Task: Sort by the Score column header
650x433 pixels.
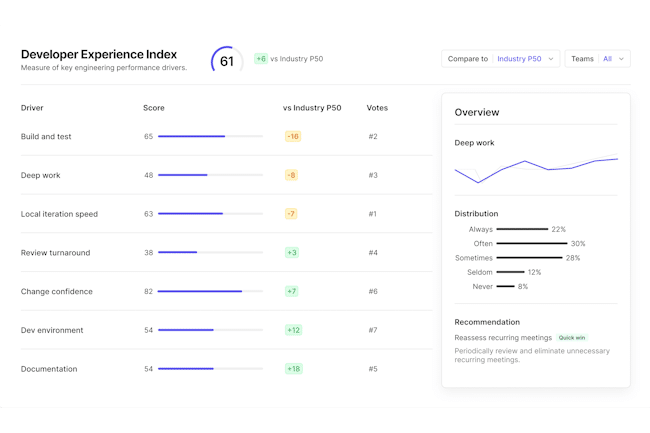Action: pyautogui.click(x=154, y=108)
